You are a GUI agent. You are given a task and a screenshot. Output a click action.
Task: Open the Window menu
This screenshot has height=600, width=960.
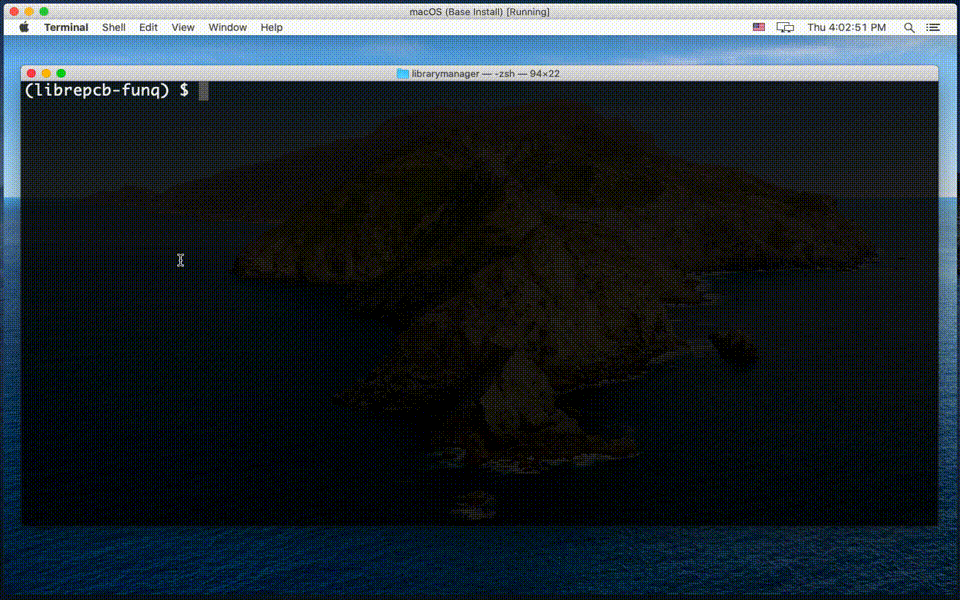pyautogui.click(x=227, y=27)
